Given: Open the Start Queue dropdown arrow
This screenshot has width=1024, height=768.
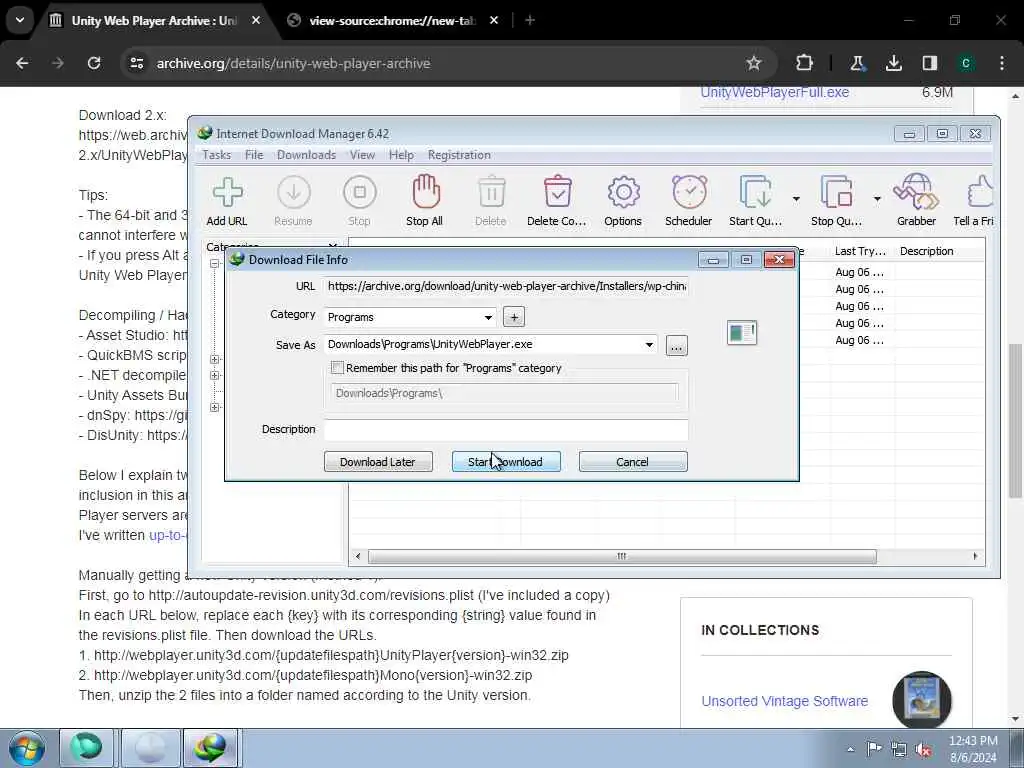Looking at the screenshot, I should click(796, 199).
